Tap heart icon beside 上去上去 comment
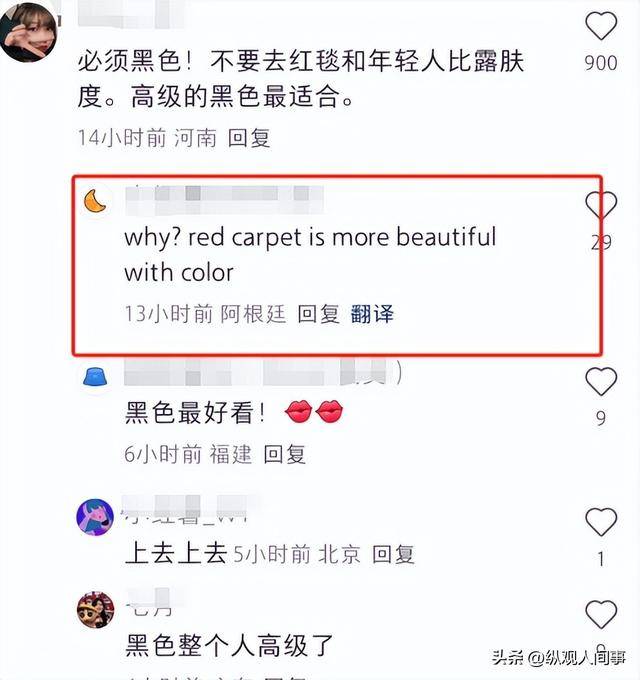640x680 pixels. coord(601,522)
